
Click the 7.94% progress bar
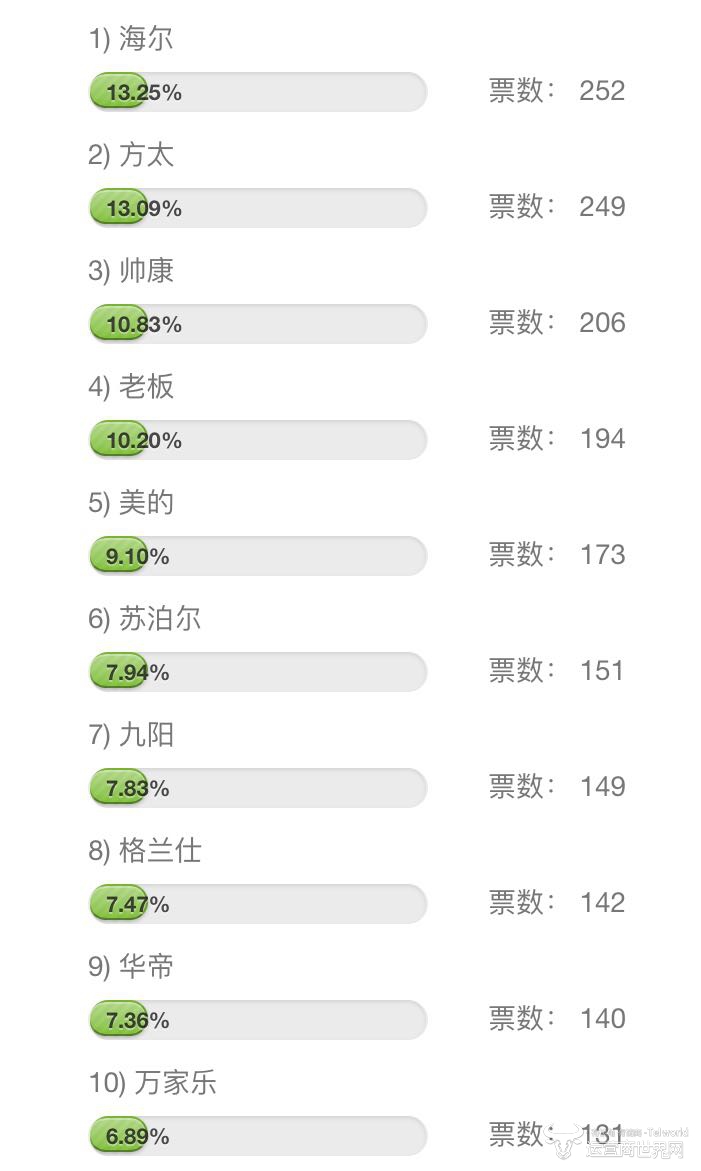[258, 672]
